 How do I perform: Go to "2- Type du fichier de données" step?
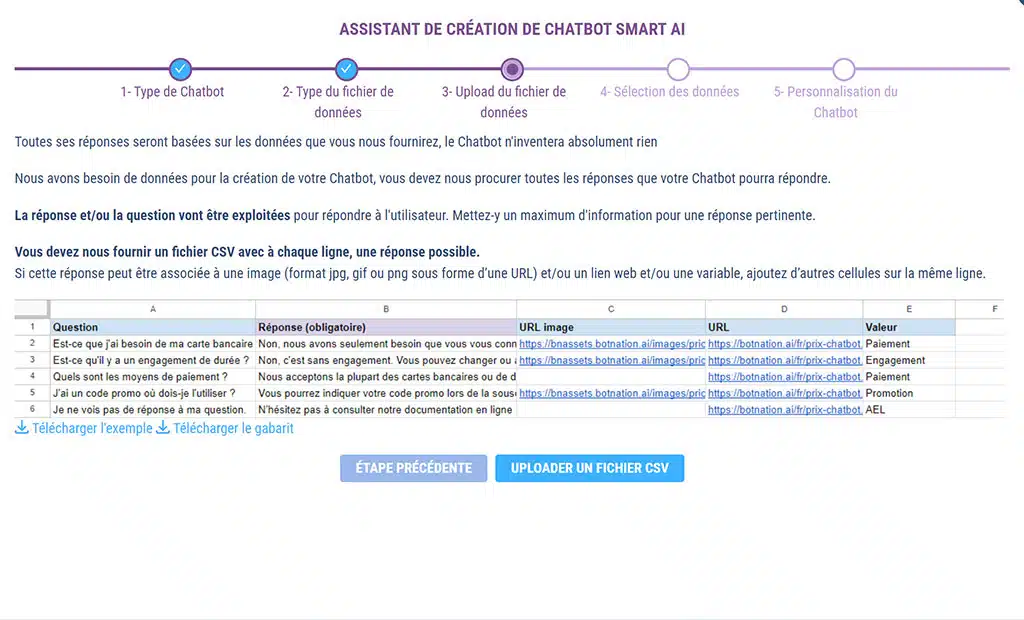tap(338, 102)
